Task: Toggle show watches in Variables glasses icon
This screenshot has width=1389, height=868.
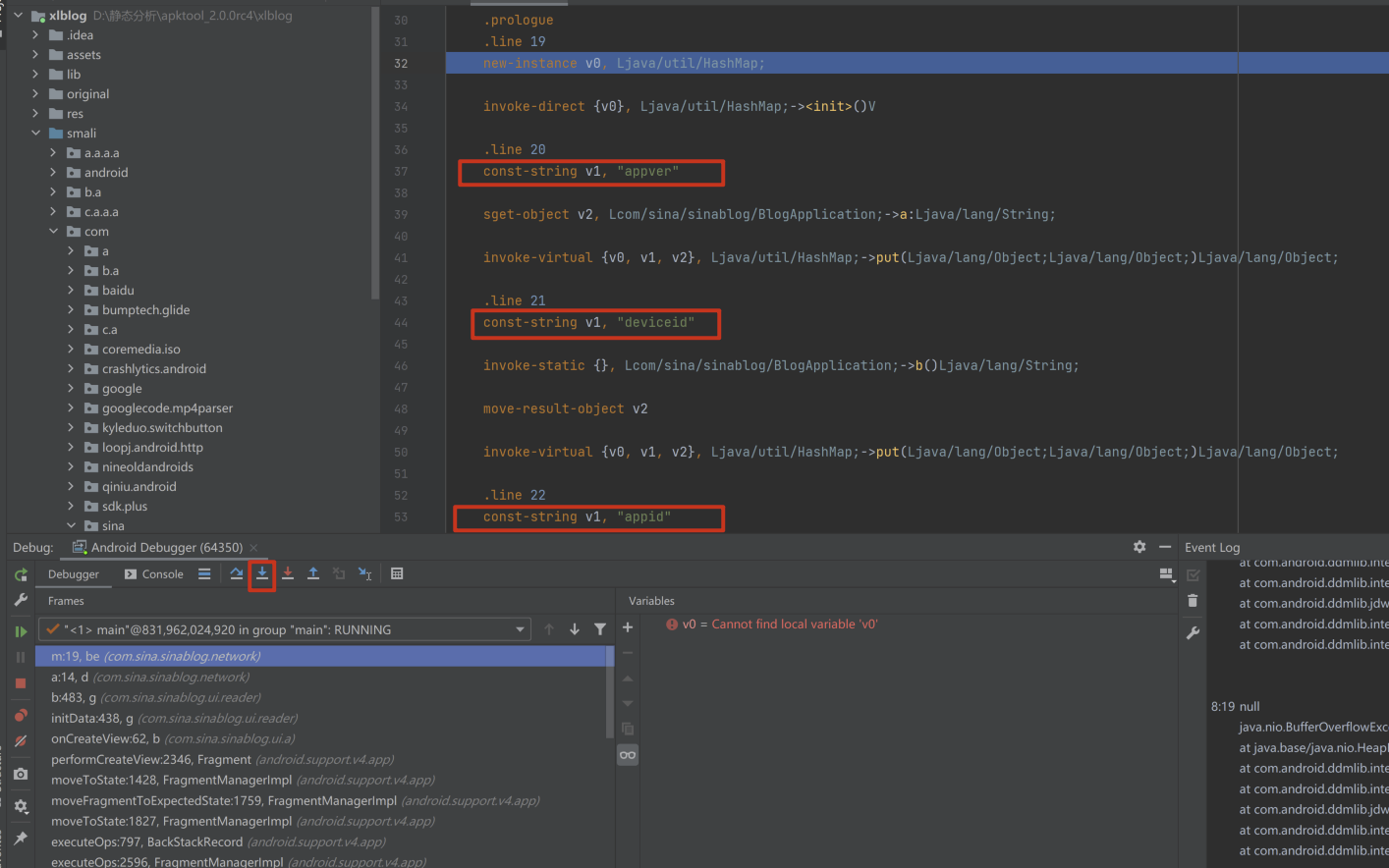Action: pyautogui.click(x=628, y=755)
